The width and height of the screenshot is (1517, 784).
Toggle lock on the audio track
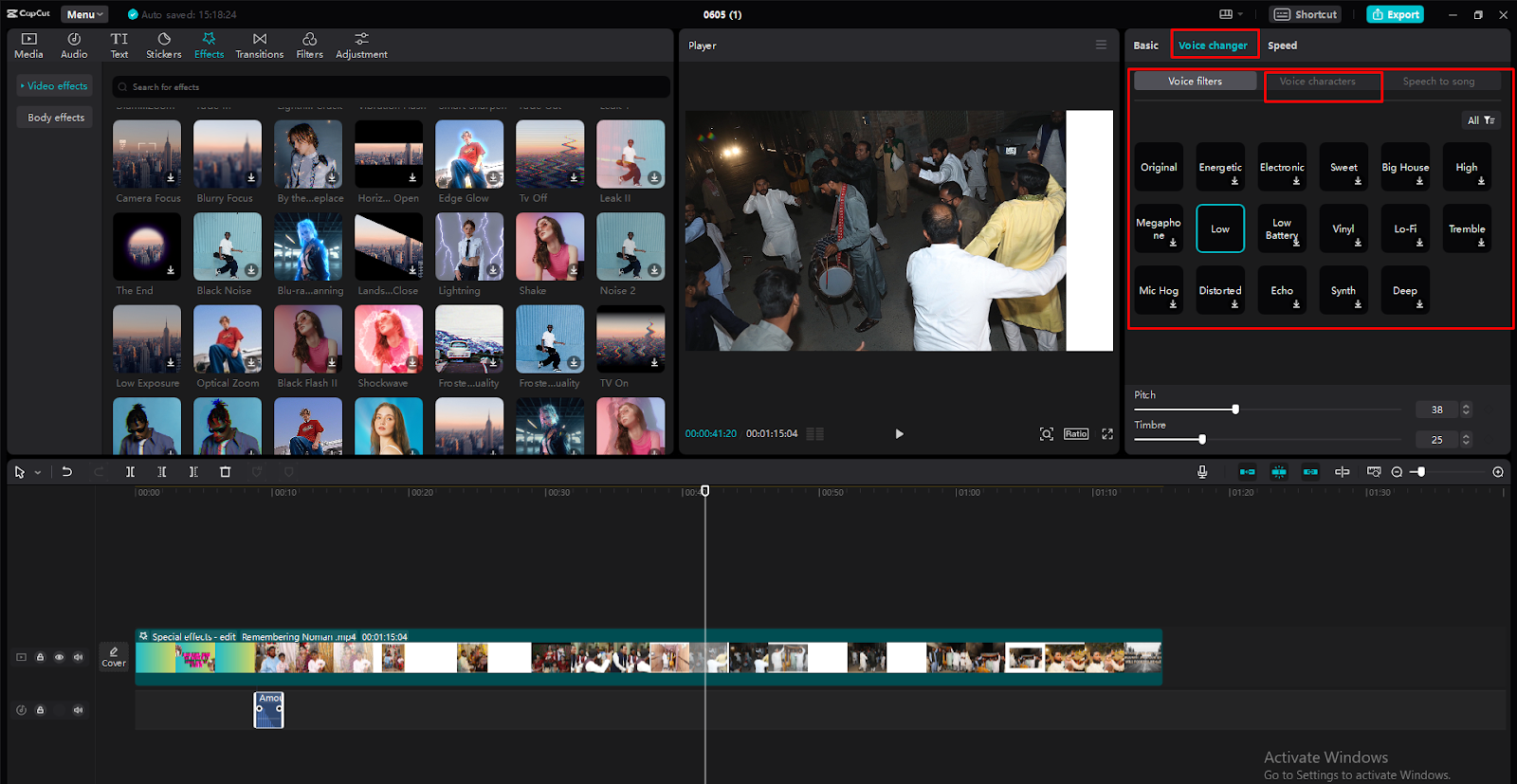pos(40,709)
